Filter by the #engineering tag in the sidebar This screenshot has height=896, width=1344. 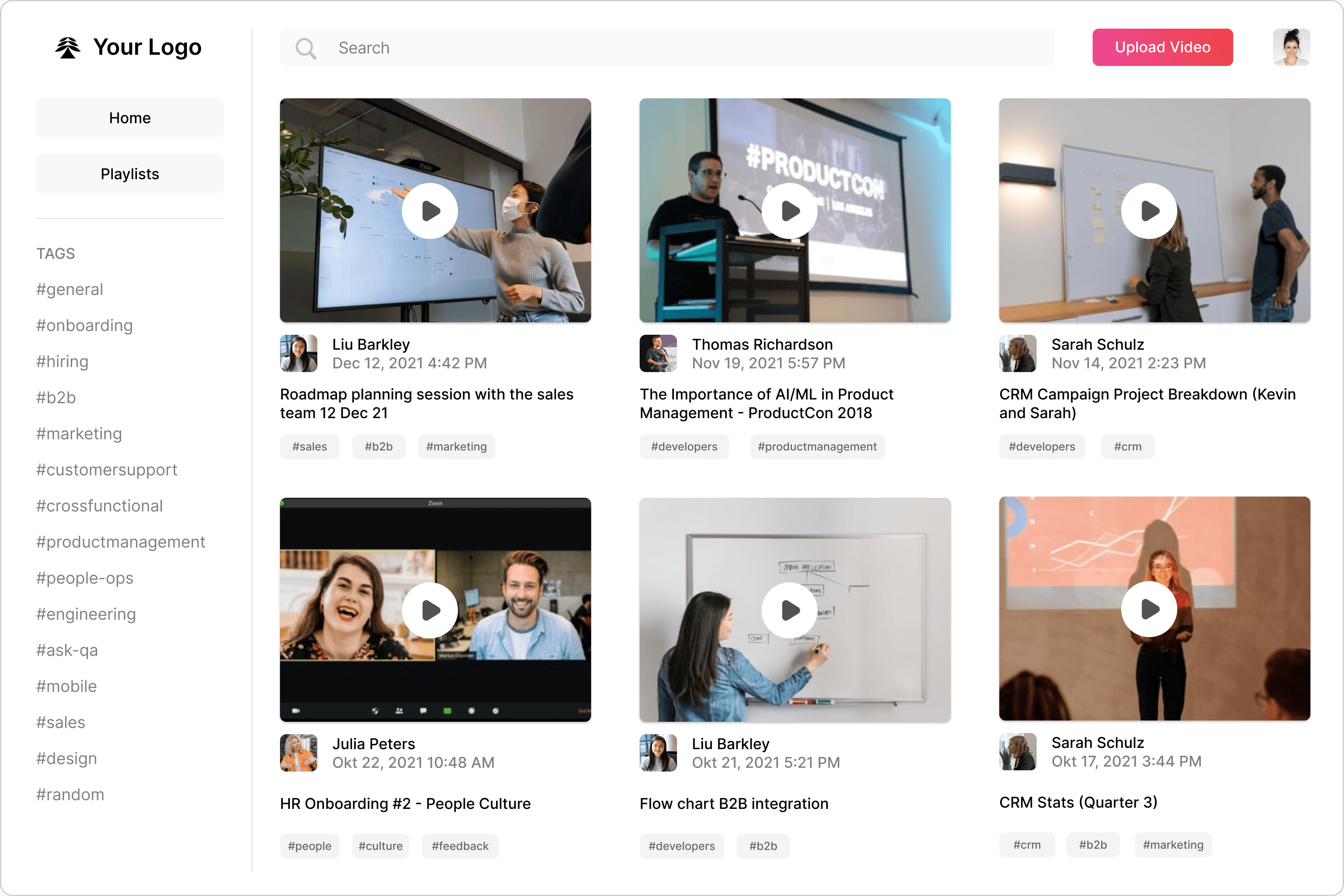point(86,614)
